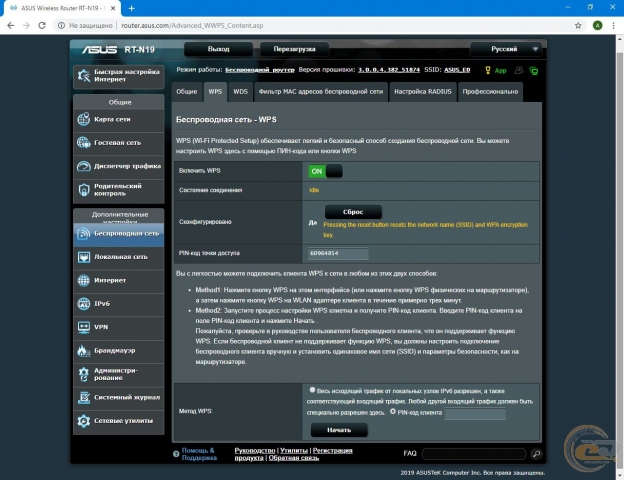Open the Профессионально tab

490,92
